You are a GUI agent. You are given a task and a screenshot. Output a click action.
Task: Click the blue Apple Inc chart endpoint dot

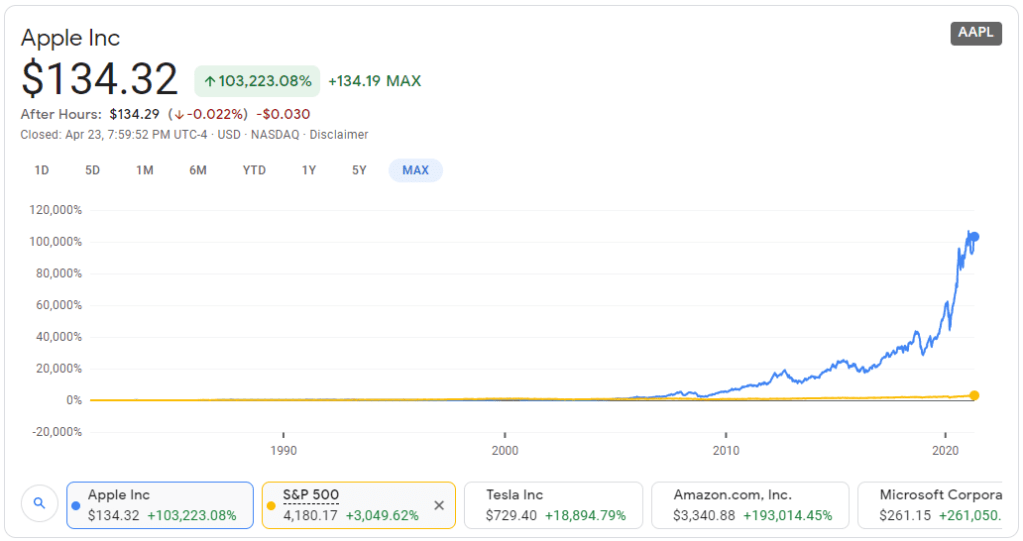tap(974, 237)
